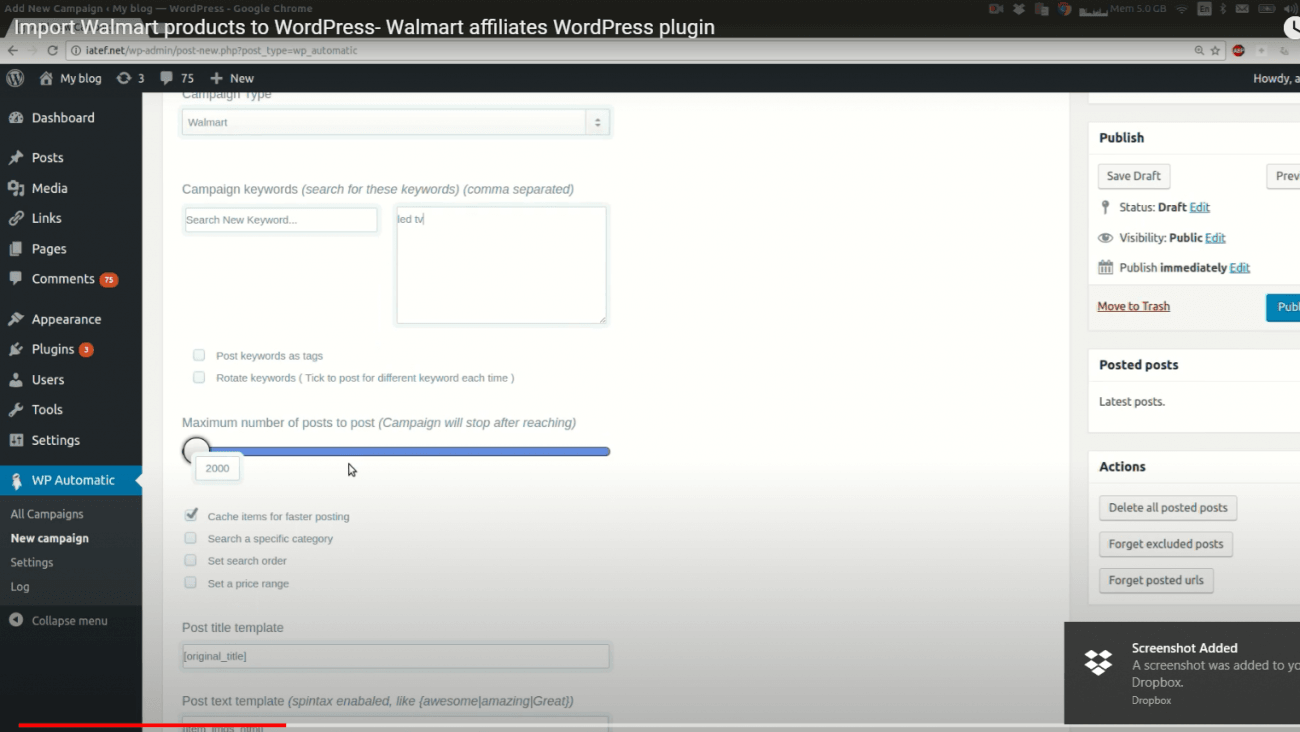Collapse the WordPress sidebar menu
This screenshot has width=1300, height=732.
[59, 620]
